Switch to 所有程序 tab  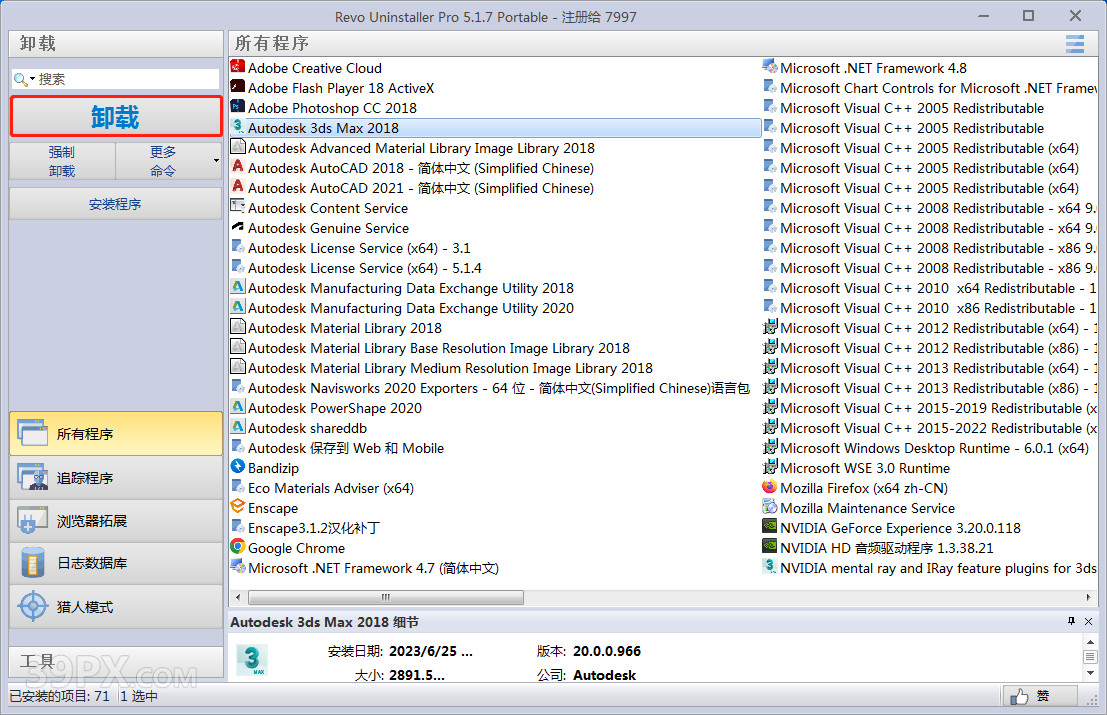tap(116, 434)
